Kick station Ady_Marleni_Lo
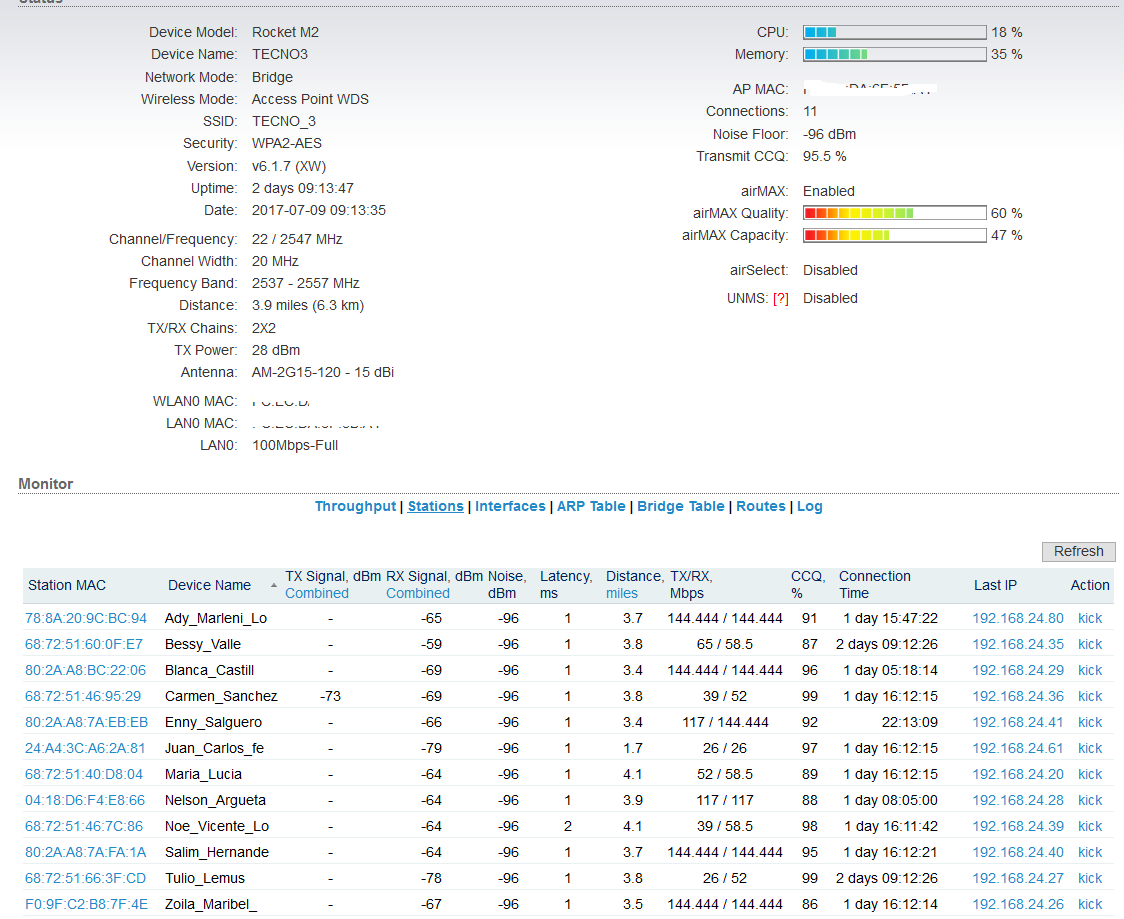The image size is (1124, 919). [x=1090, y=618]
